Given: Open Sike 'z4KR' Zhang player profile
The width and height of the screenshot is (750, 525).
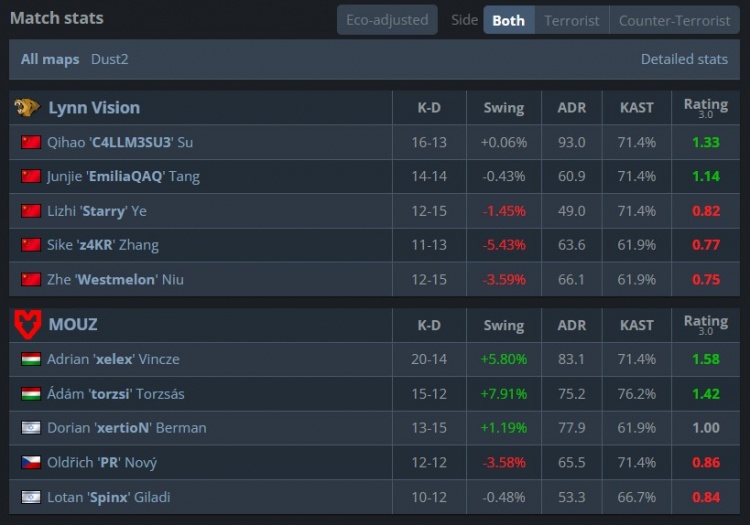Looking at the screenshot, I should (x=103, y=245).
